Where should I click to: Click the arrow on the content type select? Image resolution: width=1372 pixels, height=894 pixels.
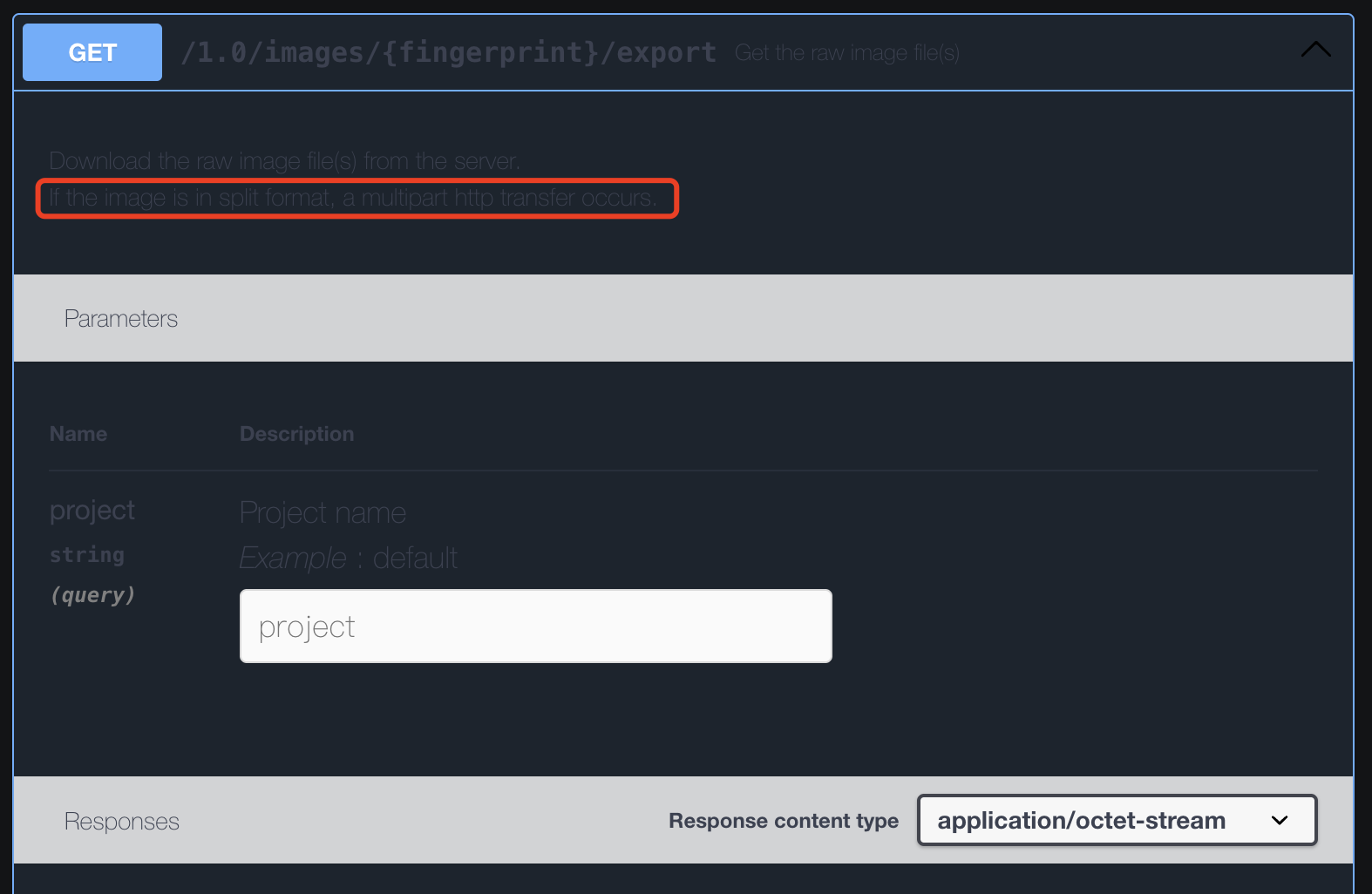(x=1279, y=820)
